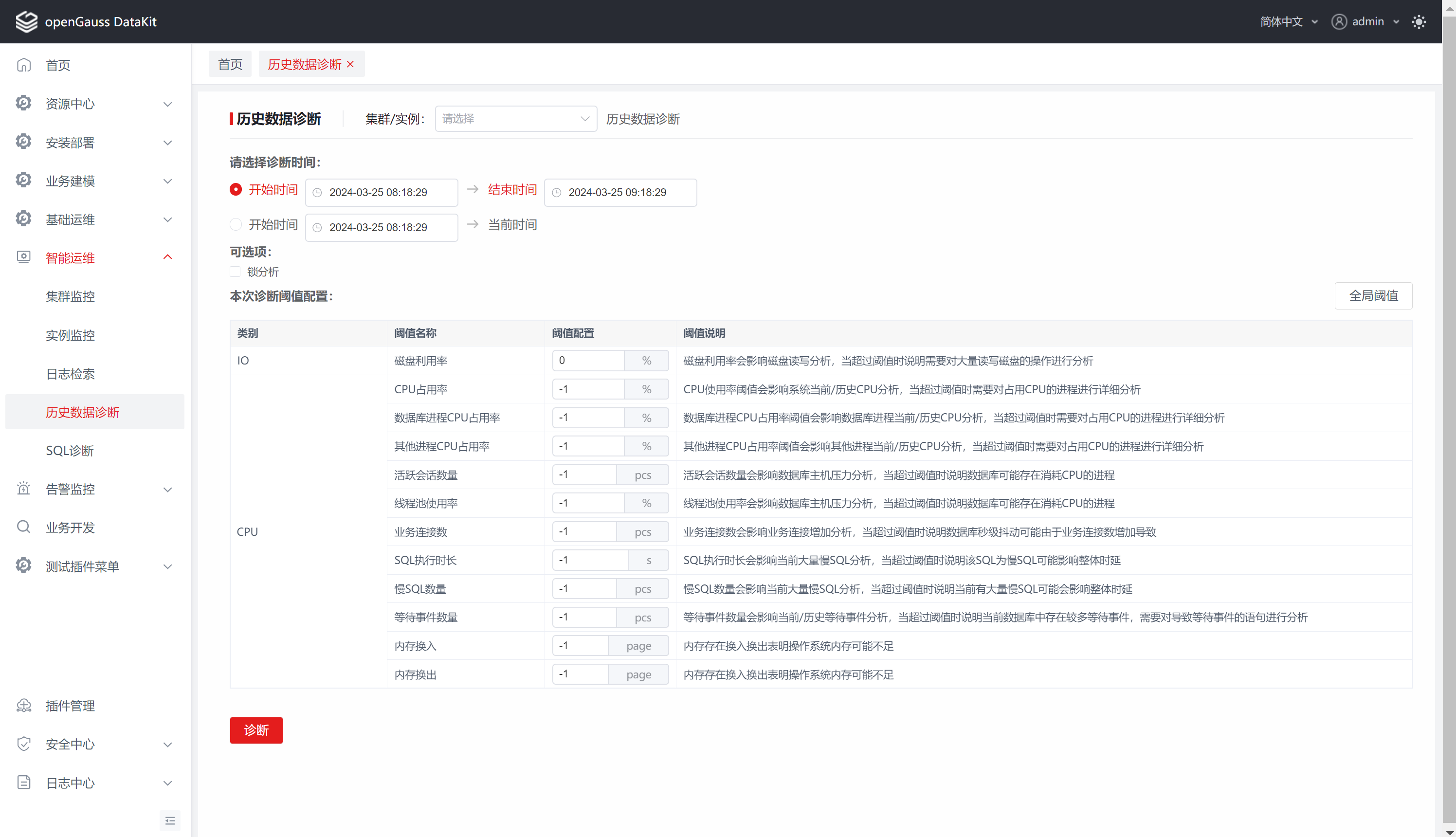This screenshot has height=837, width=1456.
Task: Select the 开始时间 to 当前时间 radio option
Action: tap(236, 225)
